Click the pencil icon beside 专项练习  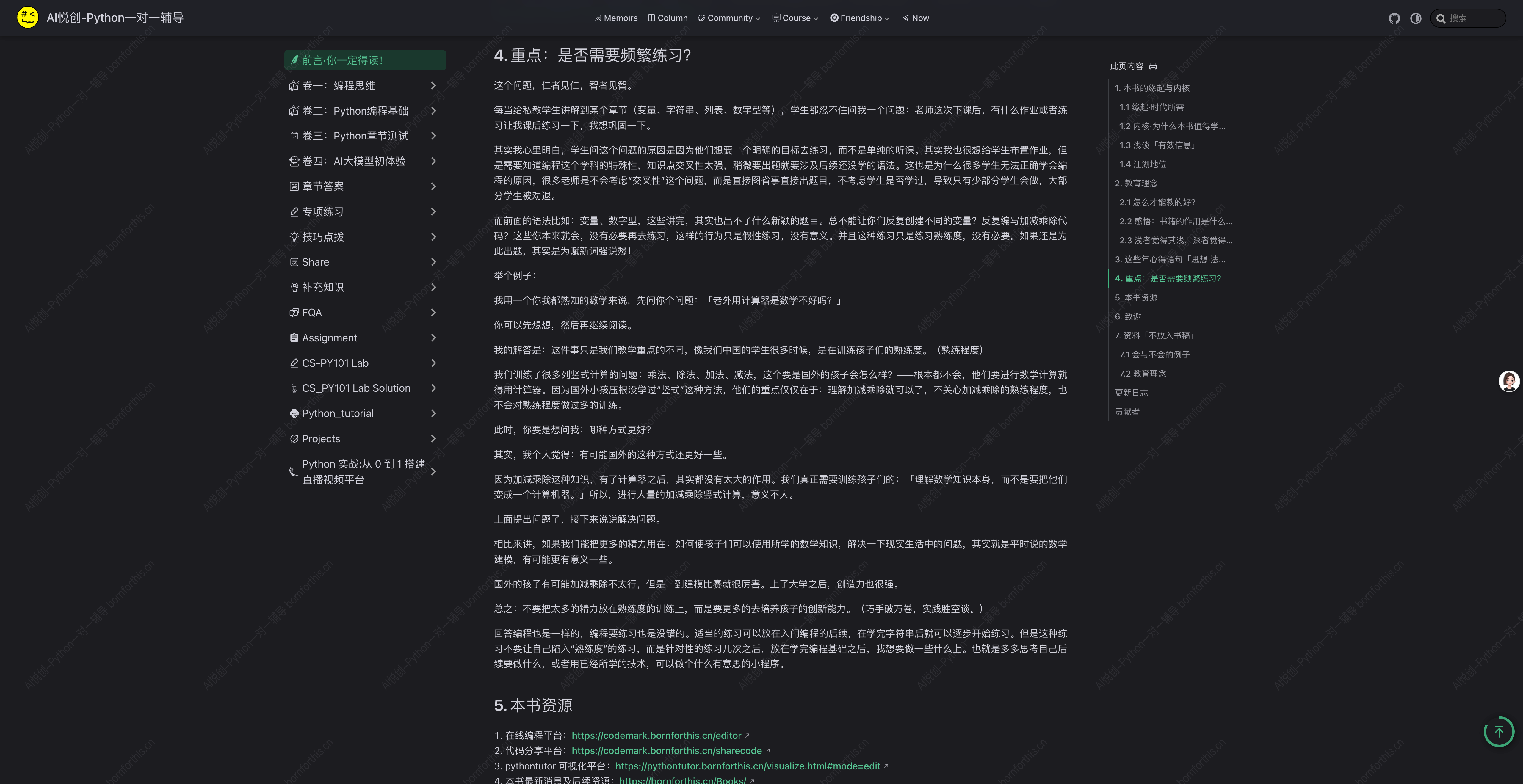click(x=294, y=212)
